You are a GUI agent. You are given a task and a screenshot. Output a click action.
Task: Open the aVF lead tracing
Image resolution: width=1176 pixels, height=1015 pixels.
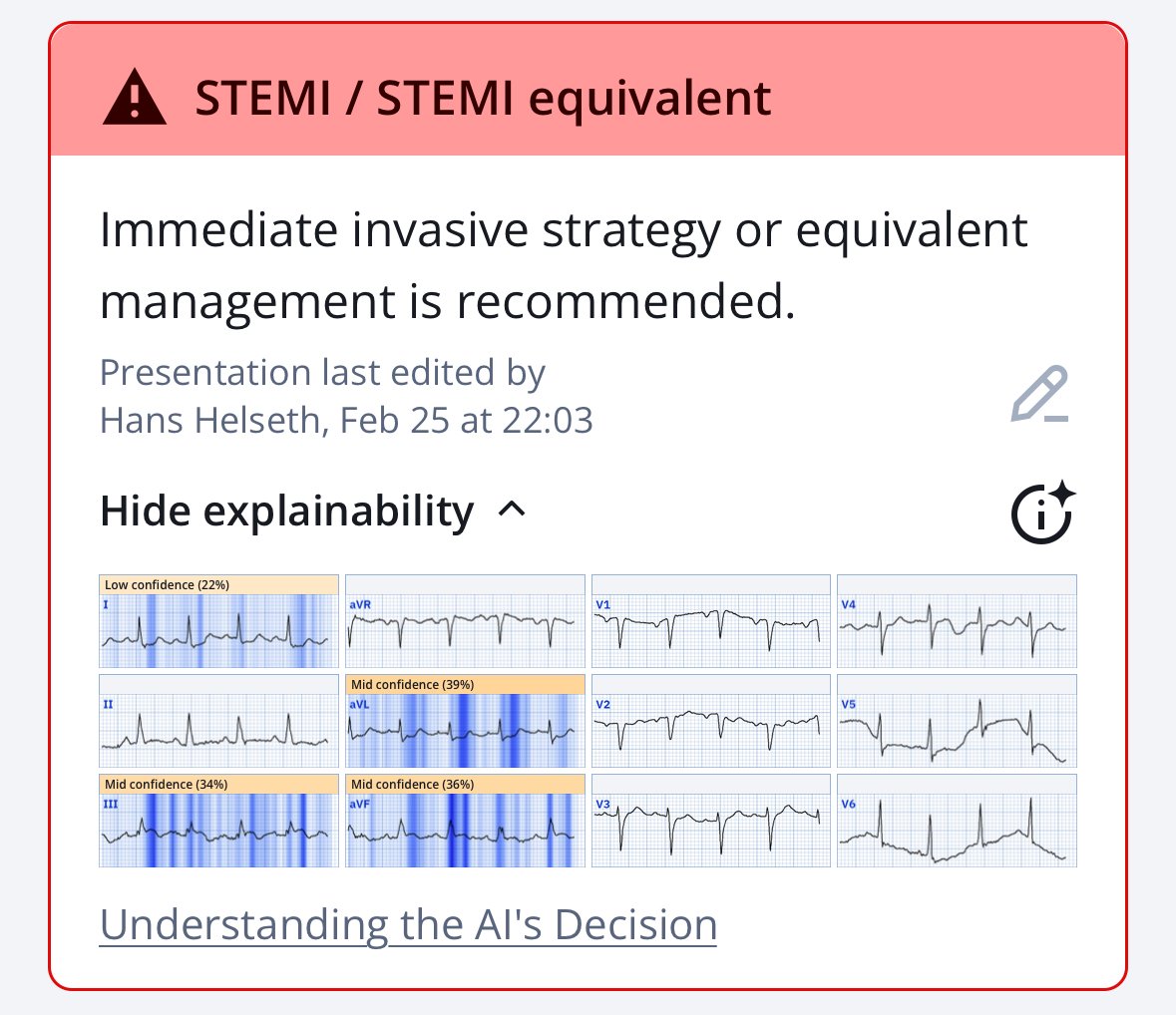(x=465, y=821)
